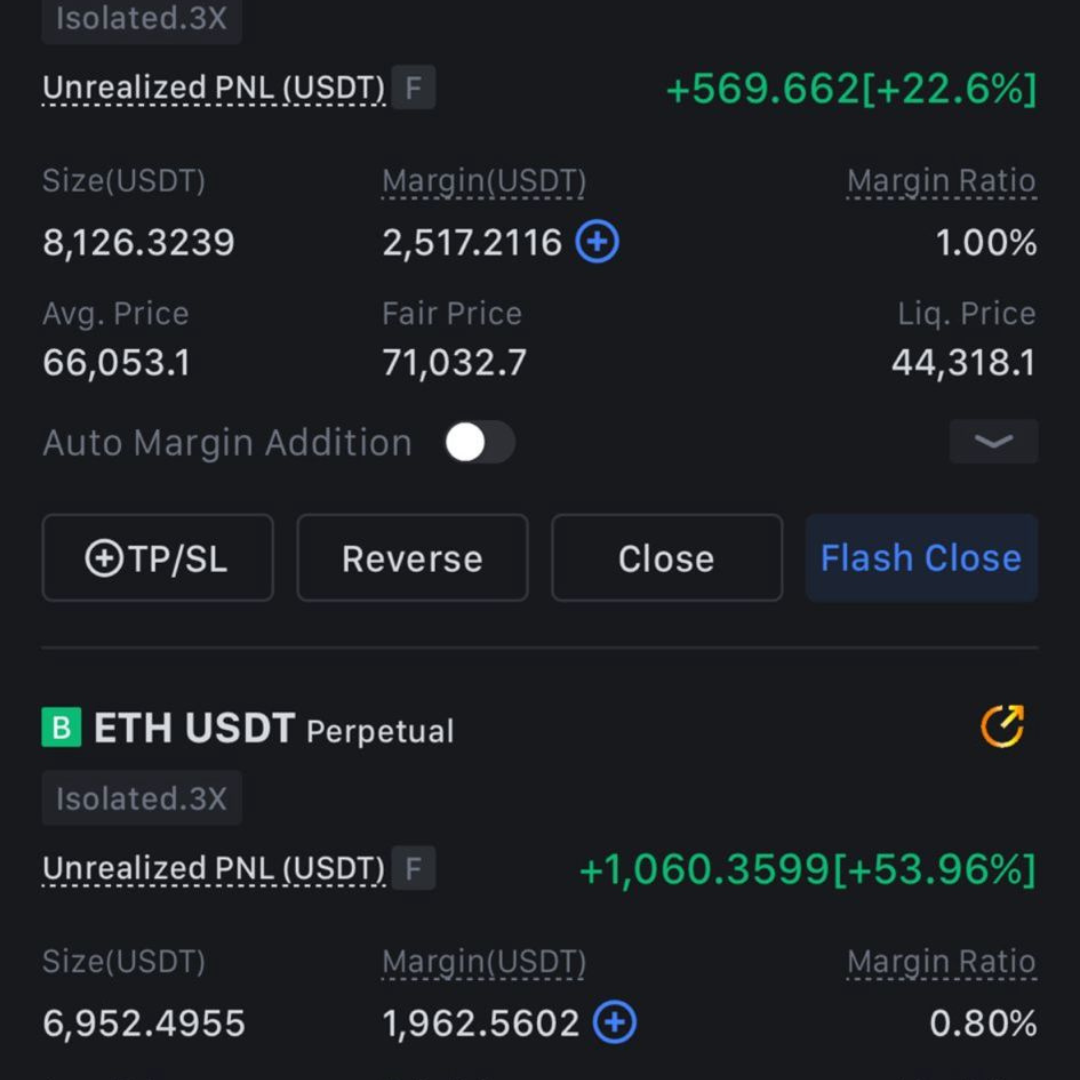Screen dimensions: 1080x1080
Task: Tap ETH position's Unrealized PNL (USDT) label
Action: 213,868
